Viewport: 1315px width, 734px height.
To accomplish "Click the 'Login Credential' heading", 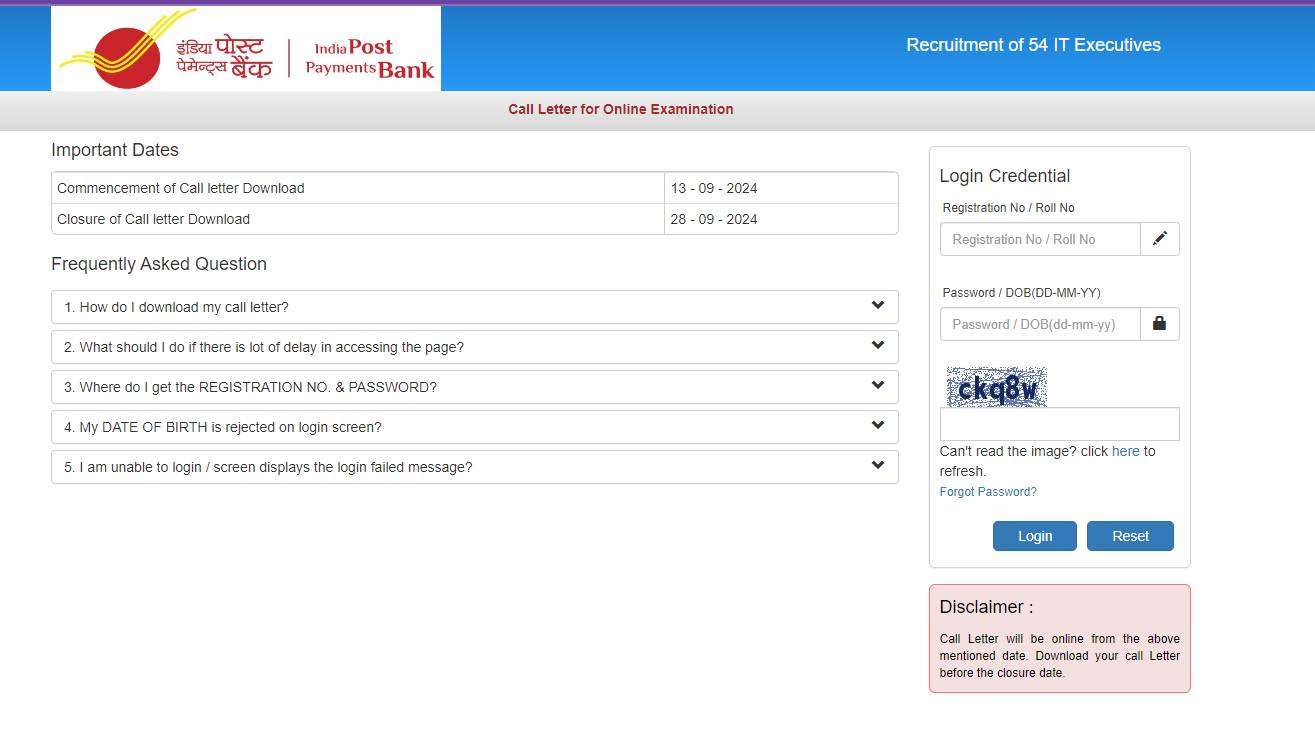I will [x=1005, y=176].
